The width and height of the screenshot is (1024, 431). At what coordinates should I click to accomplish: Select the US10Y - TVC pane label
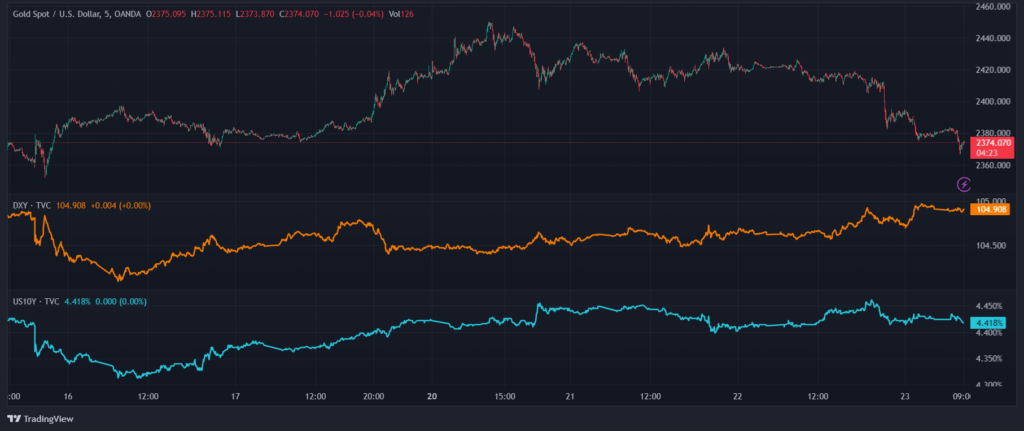pos(36,300)
